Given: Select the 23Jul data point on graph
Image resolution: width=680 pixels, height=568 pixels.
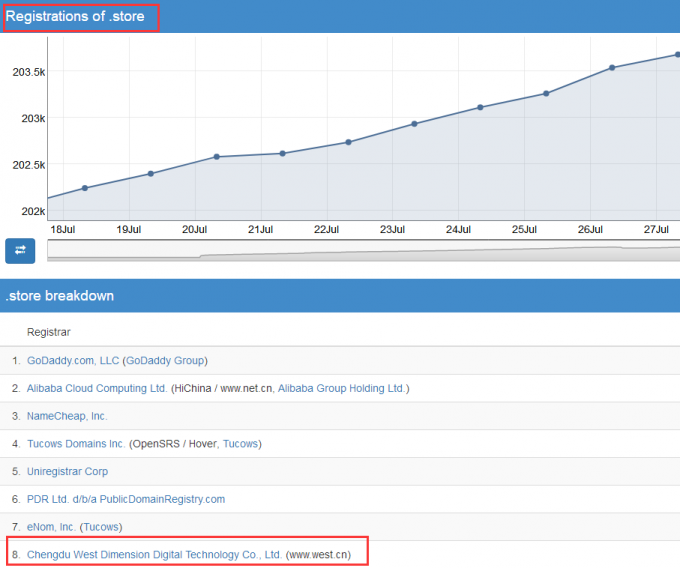Looking at the screenshot, I should [414, 124].
